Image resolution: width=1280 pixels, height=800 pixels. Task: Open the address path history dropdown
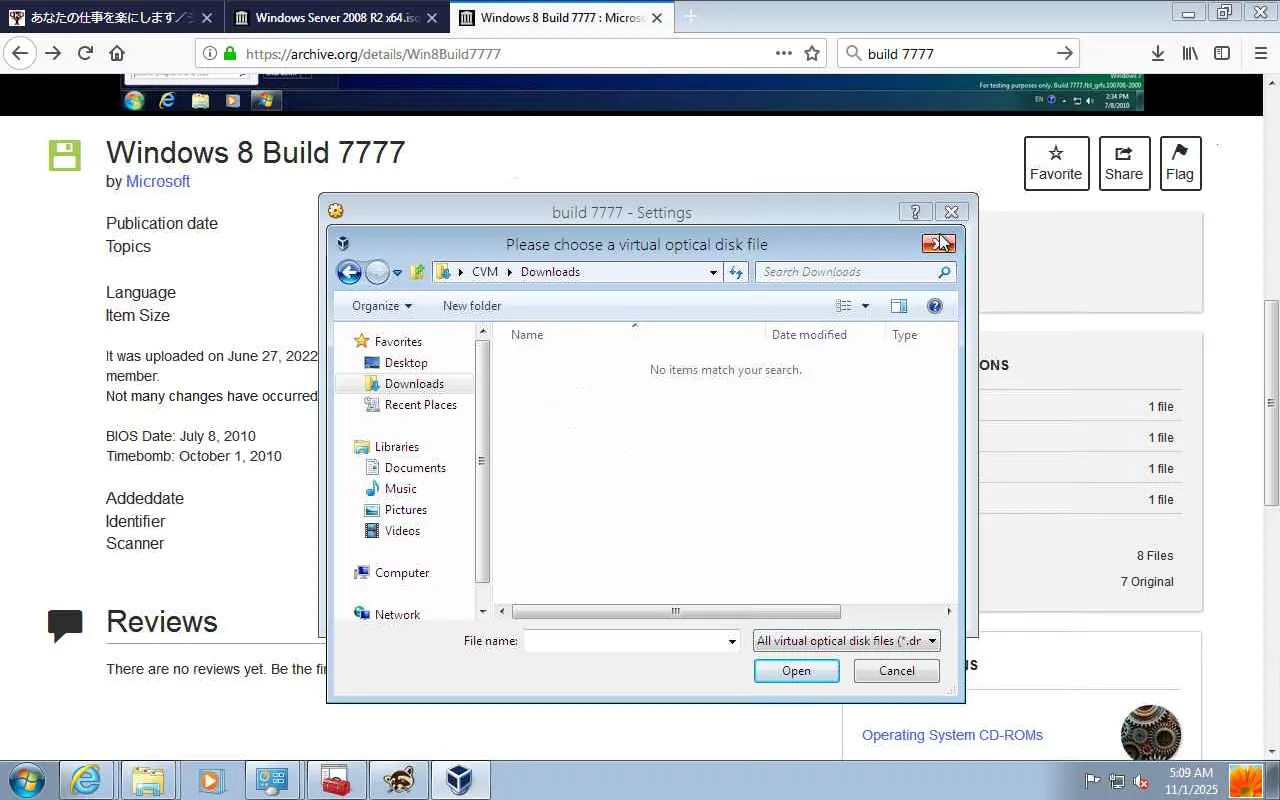[713, 272]
